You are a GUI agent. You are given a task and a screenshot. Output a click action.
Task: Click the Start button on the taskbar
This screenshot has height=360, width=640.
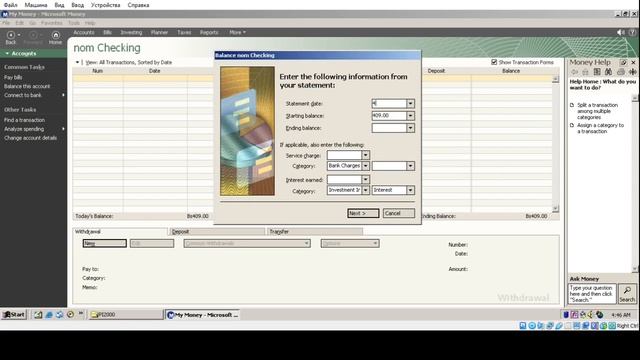[14, 315]
